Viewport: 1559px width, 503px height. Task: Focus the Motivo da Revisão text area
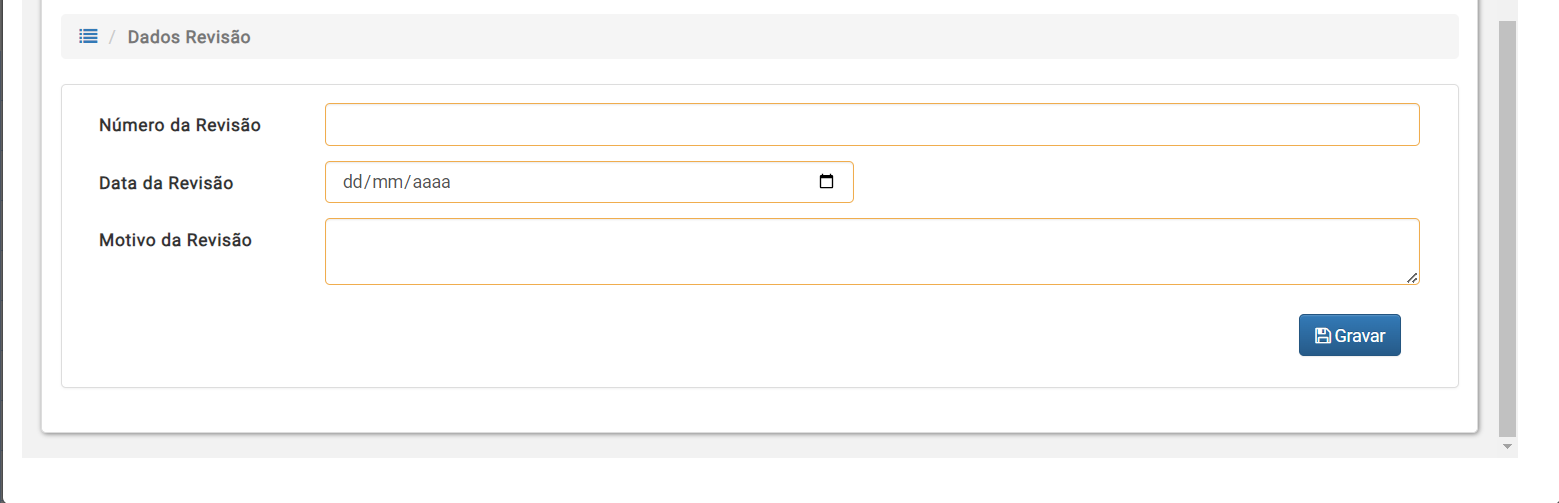[x=872, y=251]
